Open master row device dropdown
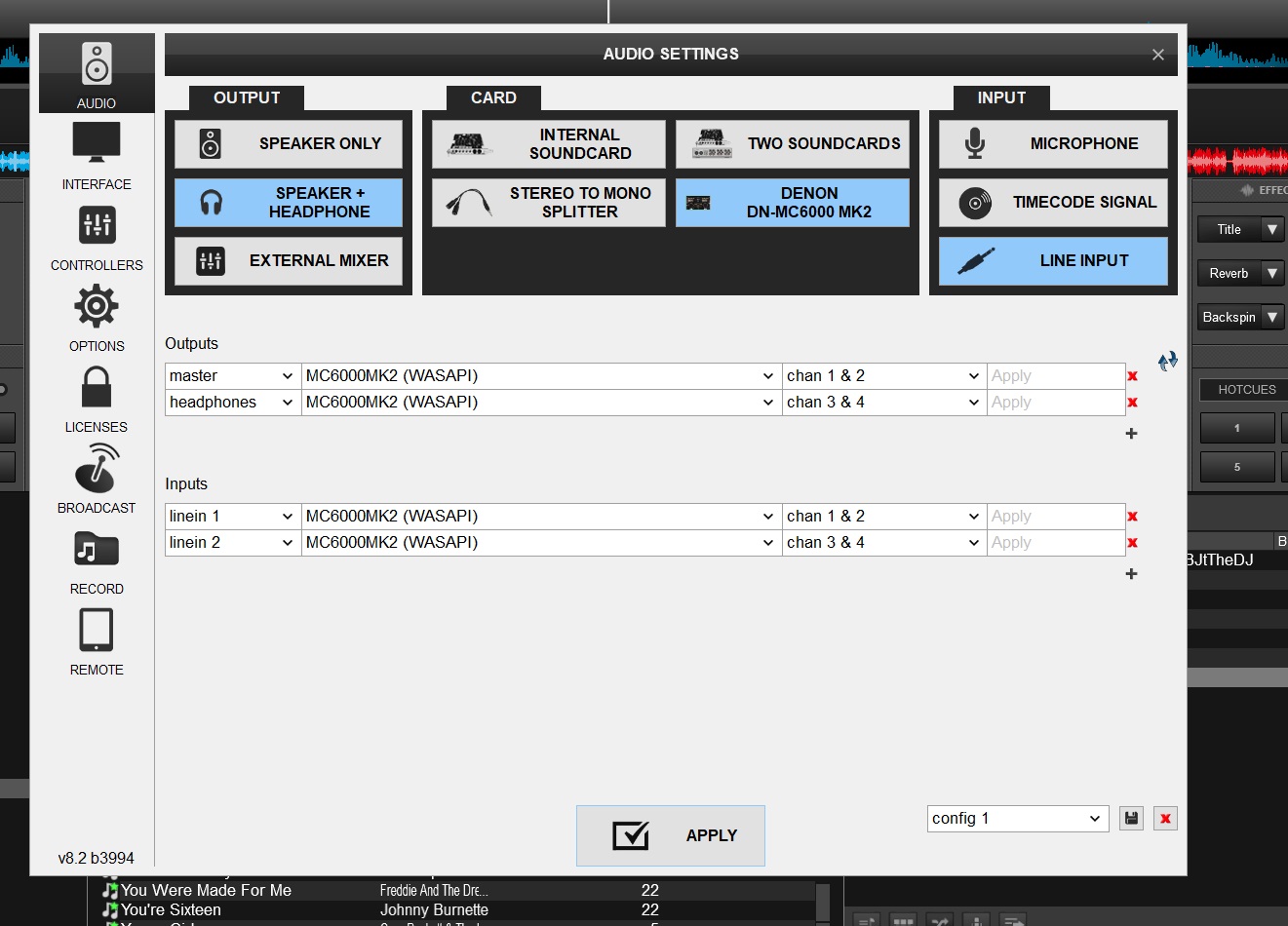 click(541, 376)
